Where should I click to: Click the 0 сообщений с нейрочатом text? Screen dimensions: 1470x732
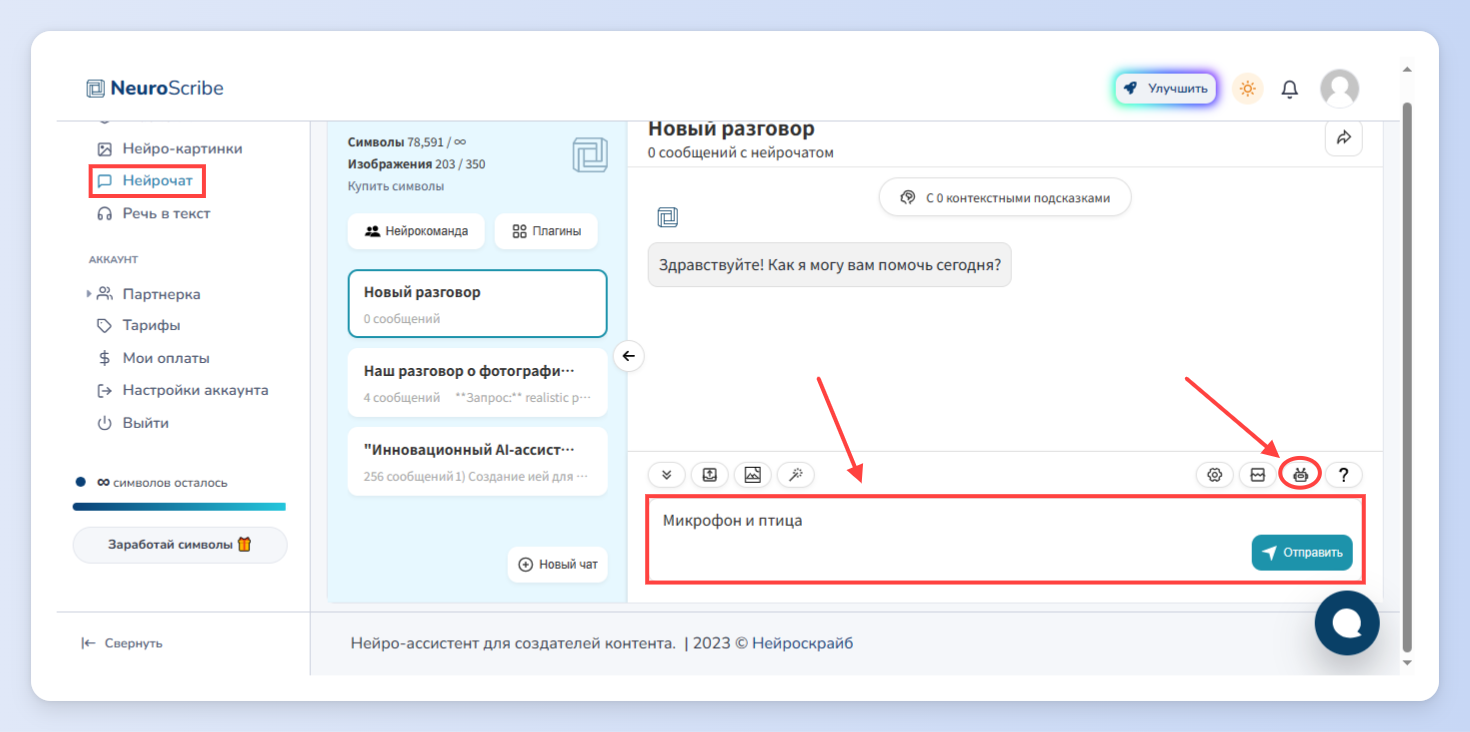click(x=741, y=153)
